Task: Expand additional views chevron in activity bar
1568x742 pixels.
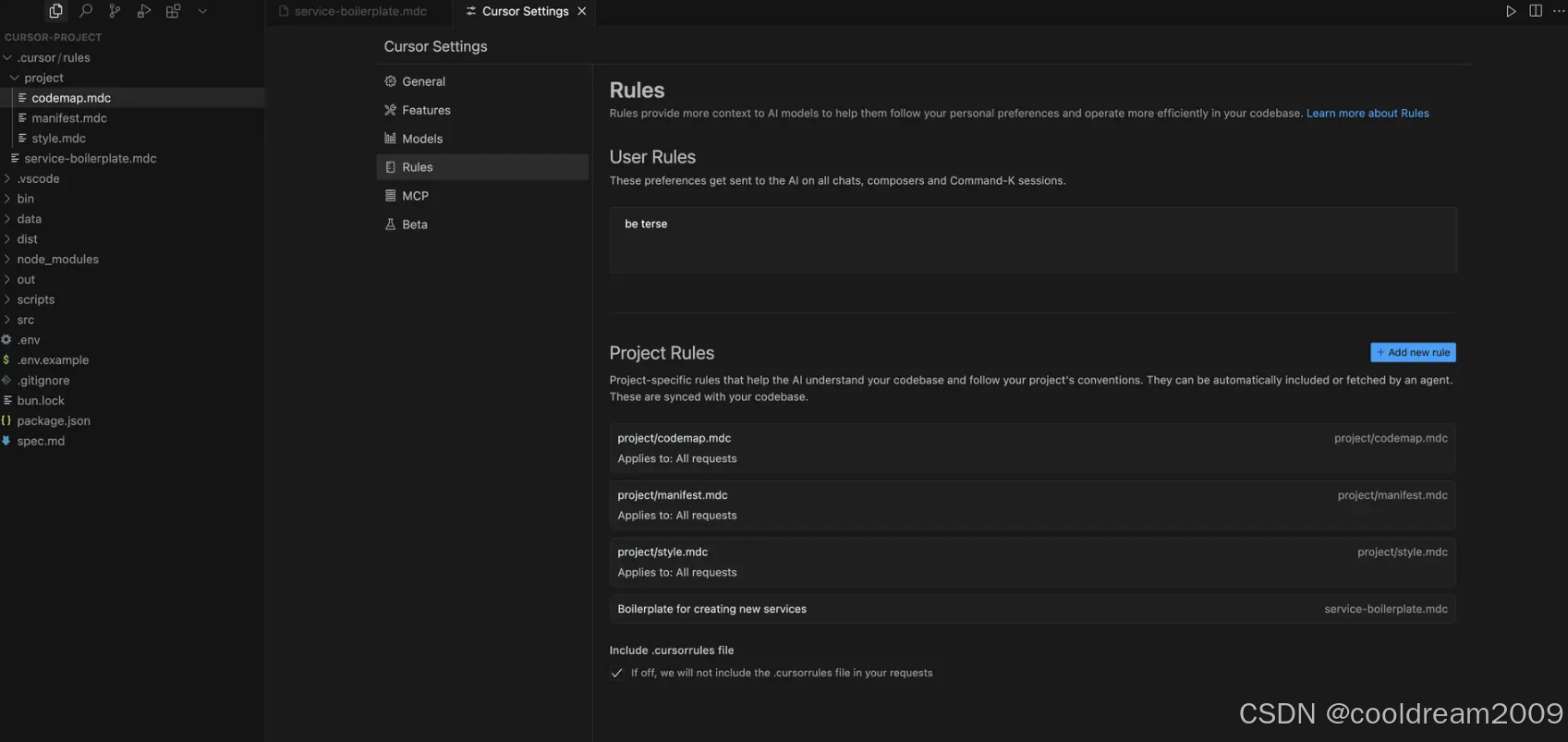Action: pyautogui.click(x=202, y=11)
